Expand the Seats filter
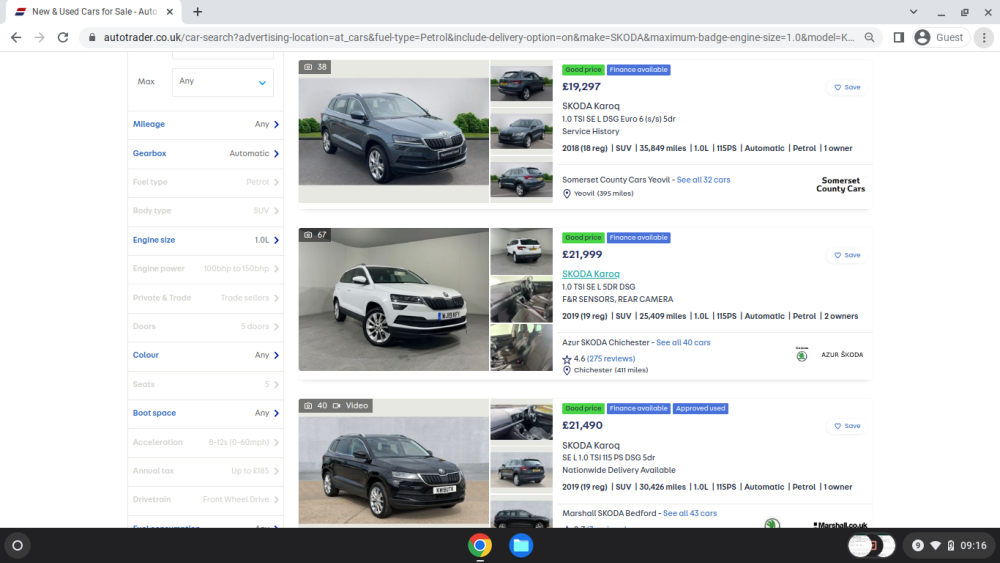1000x563 pixels. (x=205, y=384)
